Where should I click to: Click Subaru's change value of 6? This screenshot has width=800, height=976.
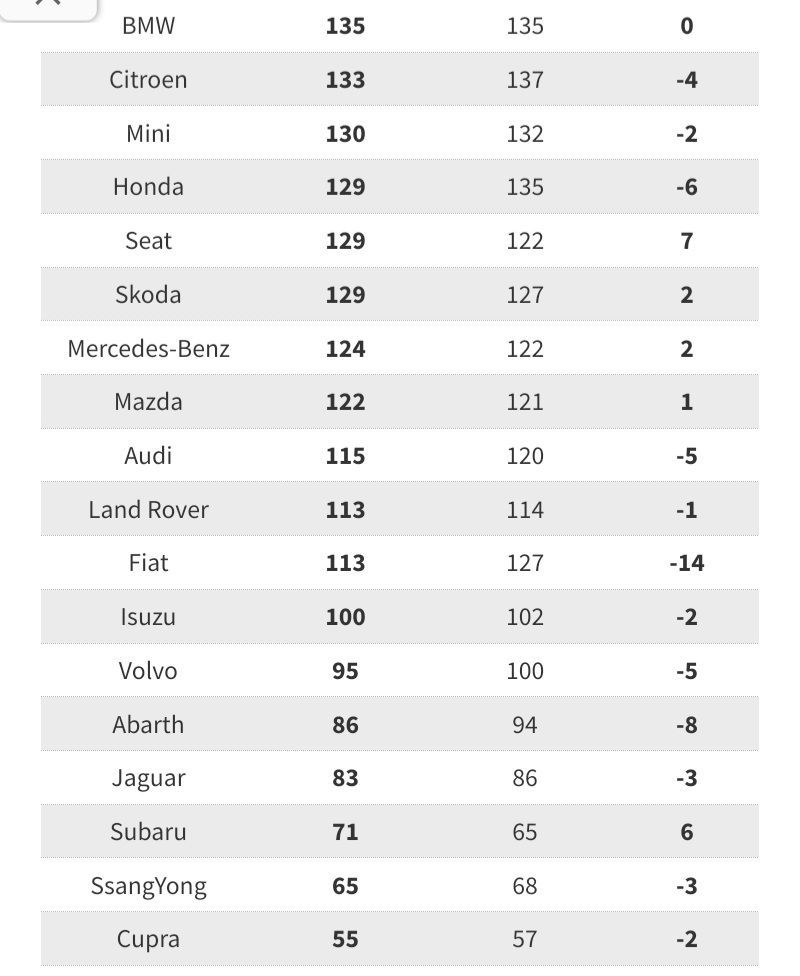[x=686, y=832]
